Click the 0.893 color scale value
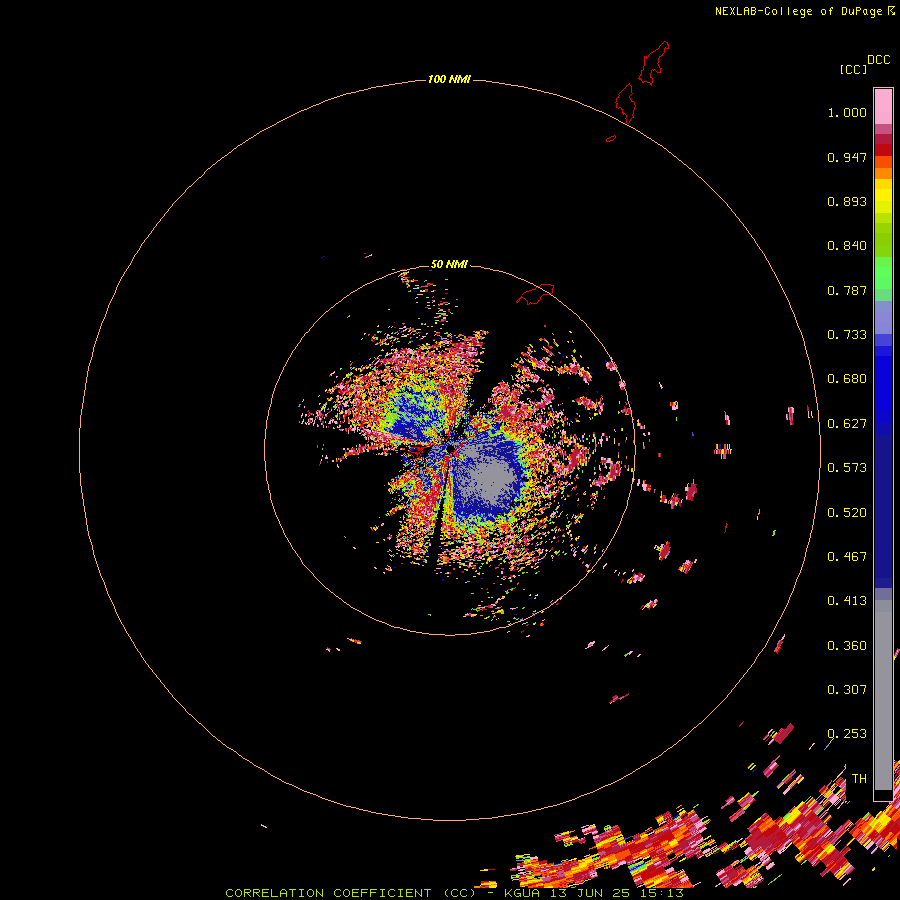This screenshot has height=900, width=900. [x=847, y=201]
